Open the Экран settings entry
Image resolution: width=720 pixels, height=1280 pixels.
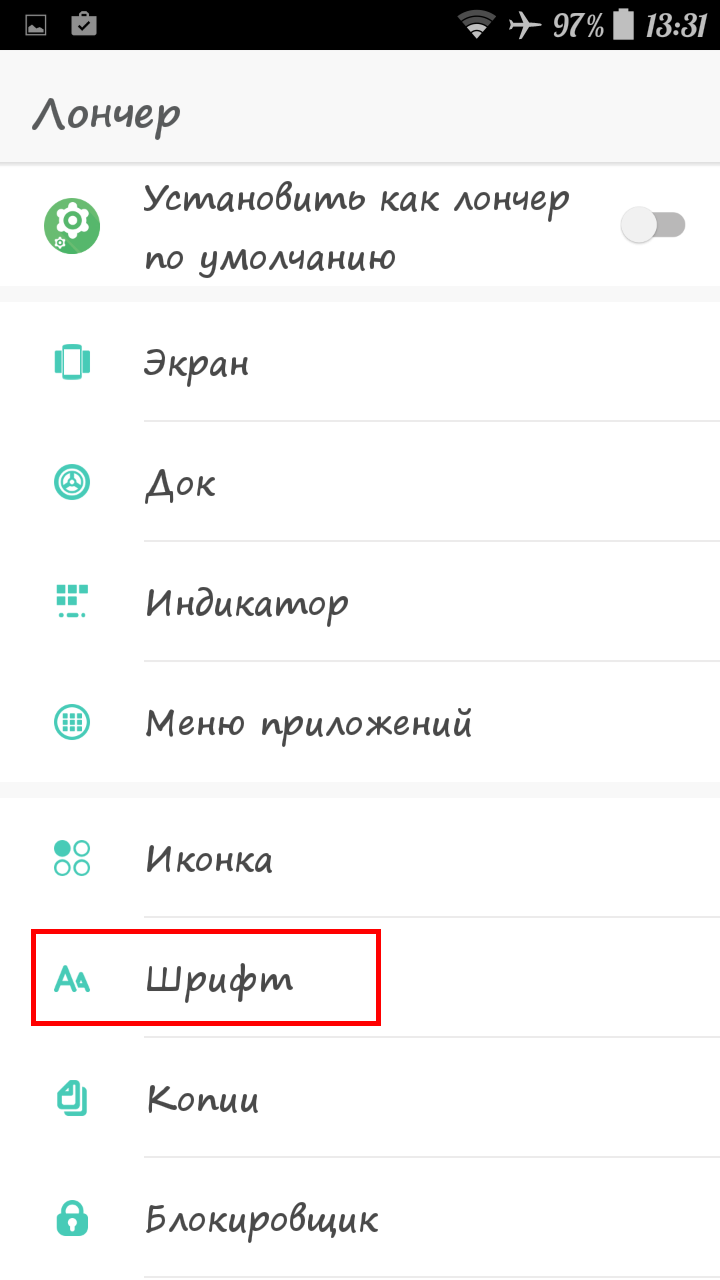point(360,362)
